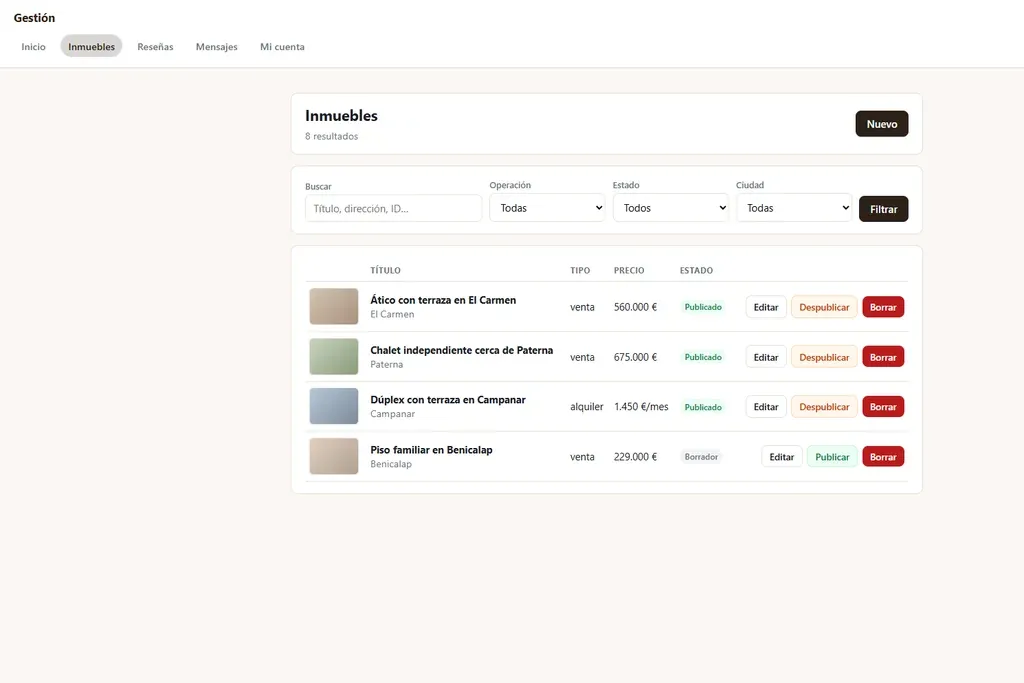Open the Operación dropdown filter

547,208
